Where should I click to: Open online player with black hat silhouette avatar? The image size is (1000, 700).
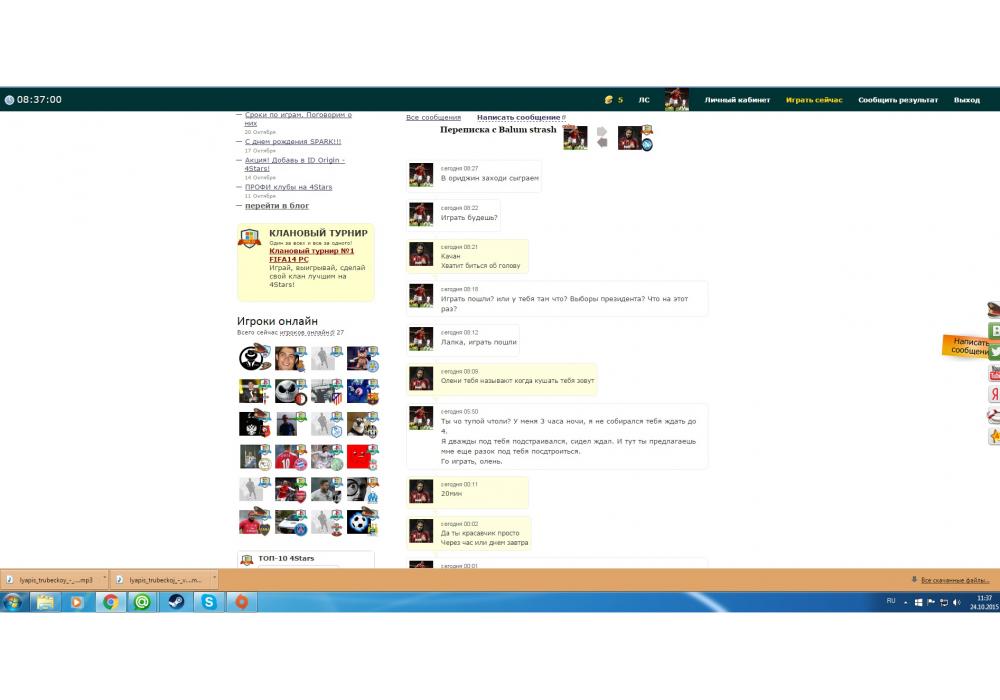coord(251,358)
